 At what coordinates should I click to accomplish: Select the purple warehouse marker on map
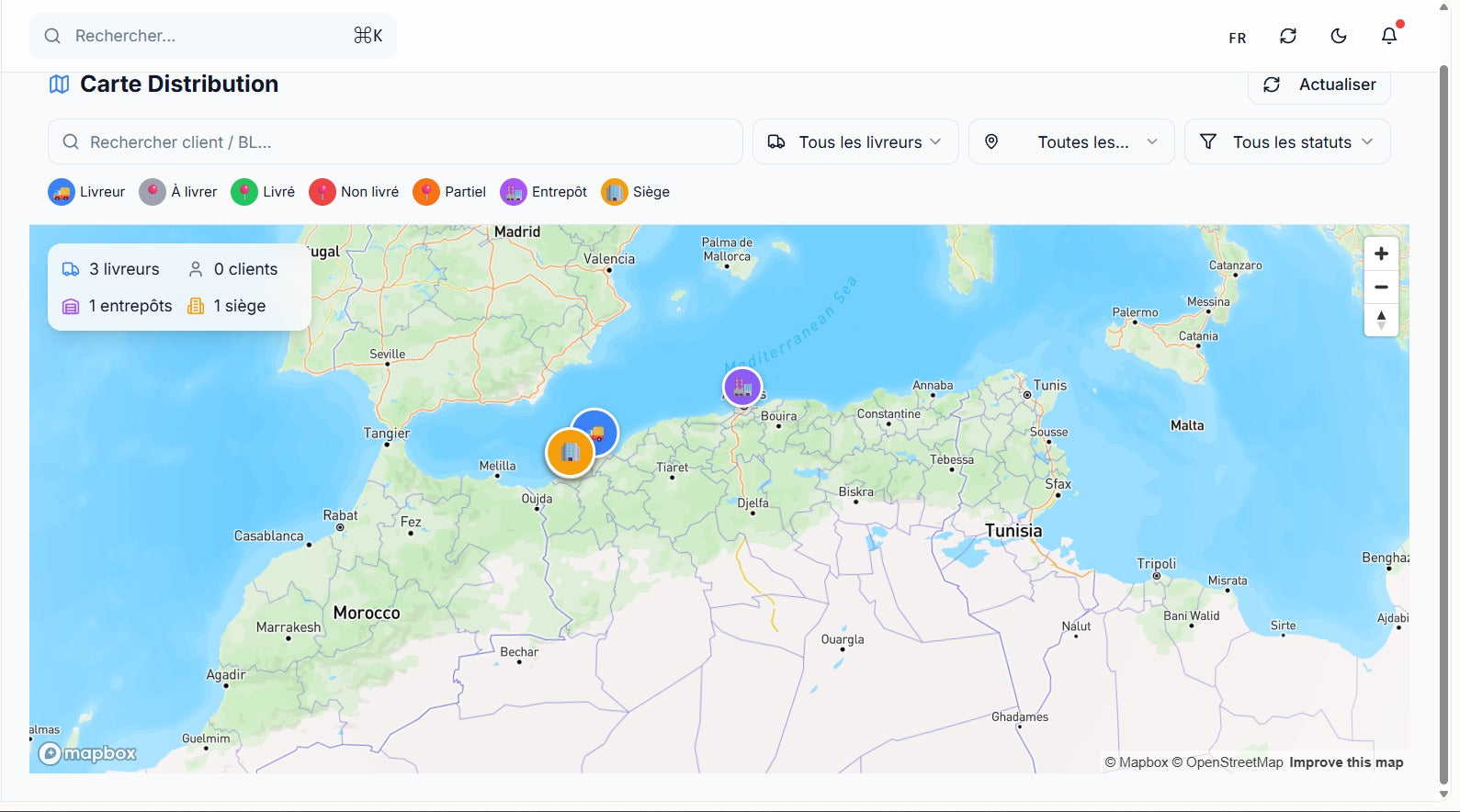742,387
